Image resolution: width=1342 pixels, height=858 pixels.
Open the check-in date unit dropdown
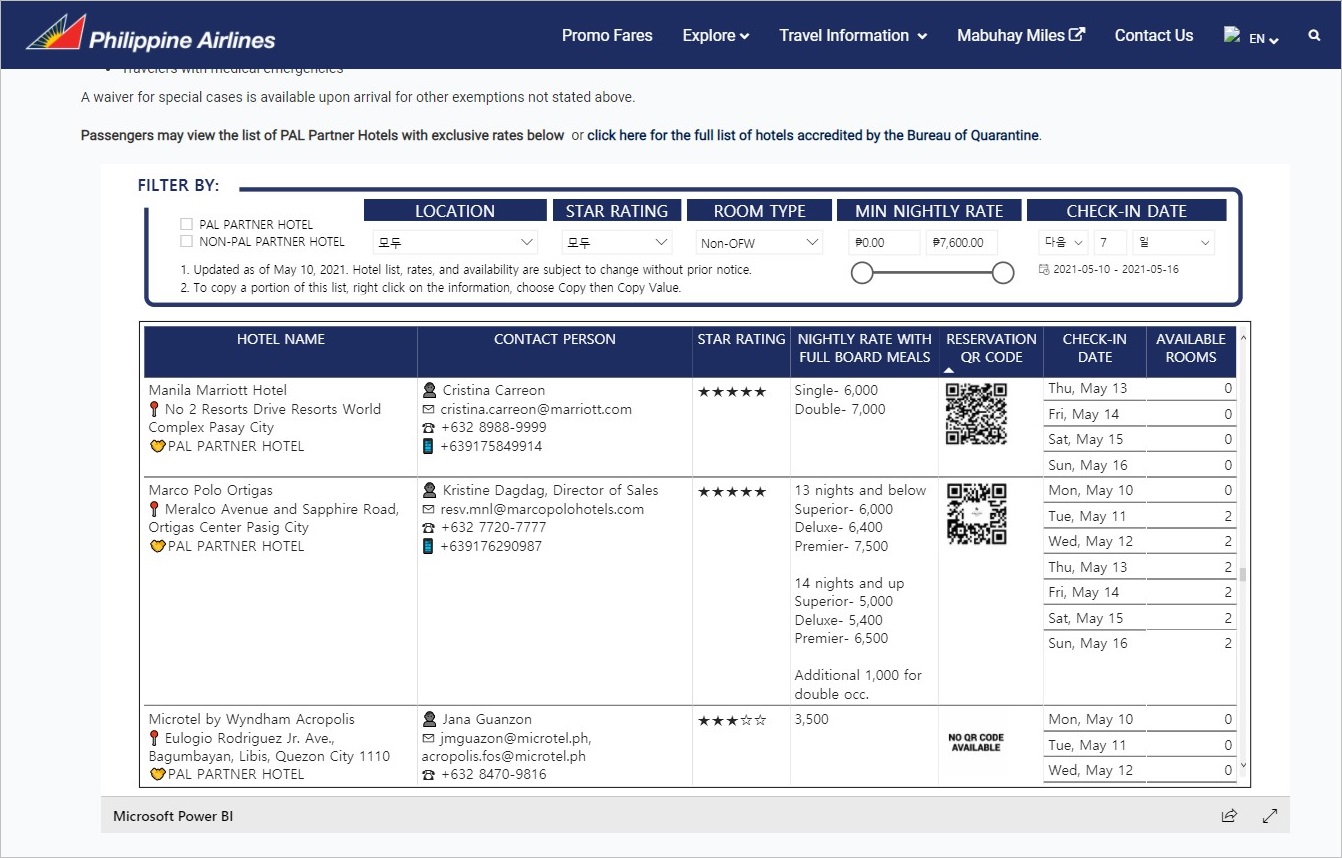1173,242
